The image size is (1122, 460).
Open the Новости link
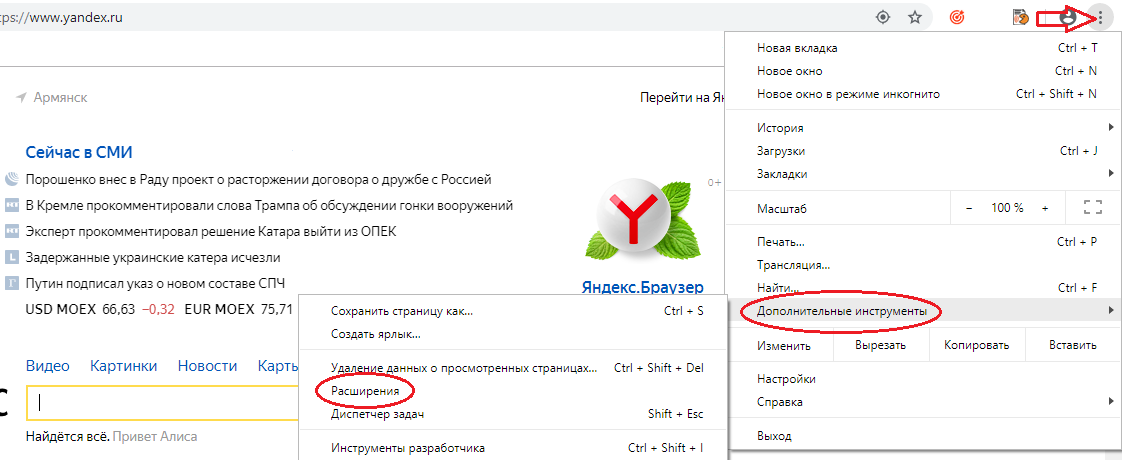coord(208,366)
